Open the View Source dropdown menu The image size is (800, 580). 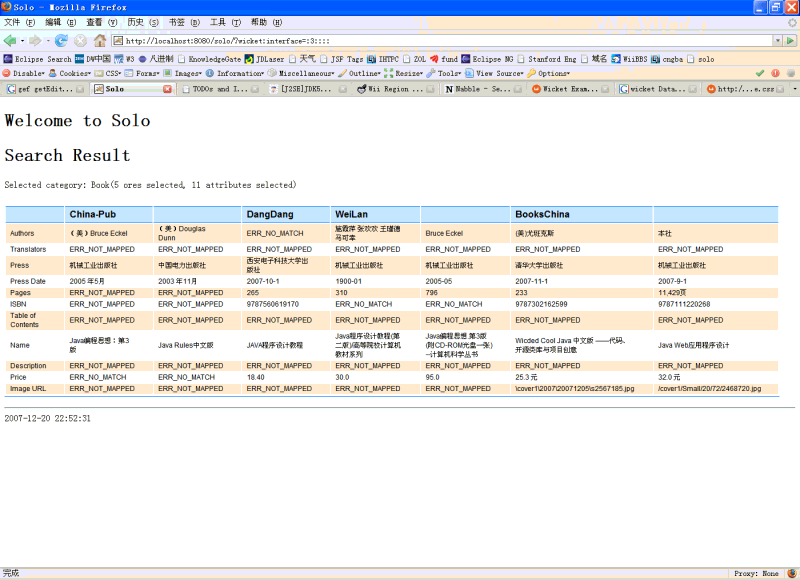pyautogui.click(x=494, y=73)
